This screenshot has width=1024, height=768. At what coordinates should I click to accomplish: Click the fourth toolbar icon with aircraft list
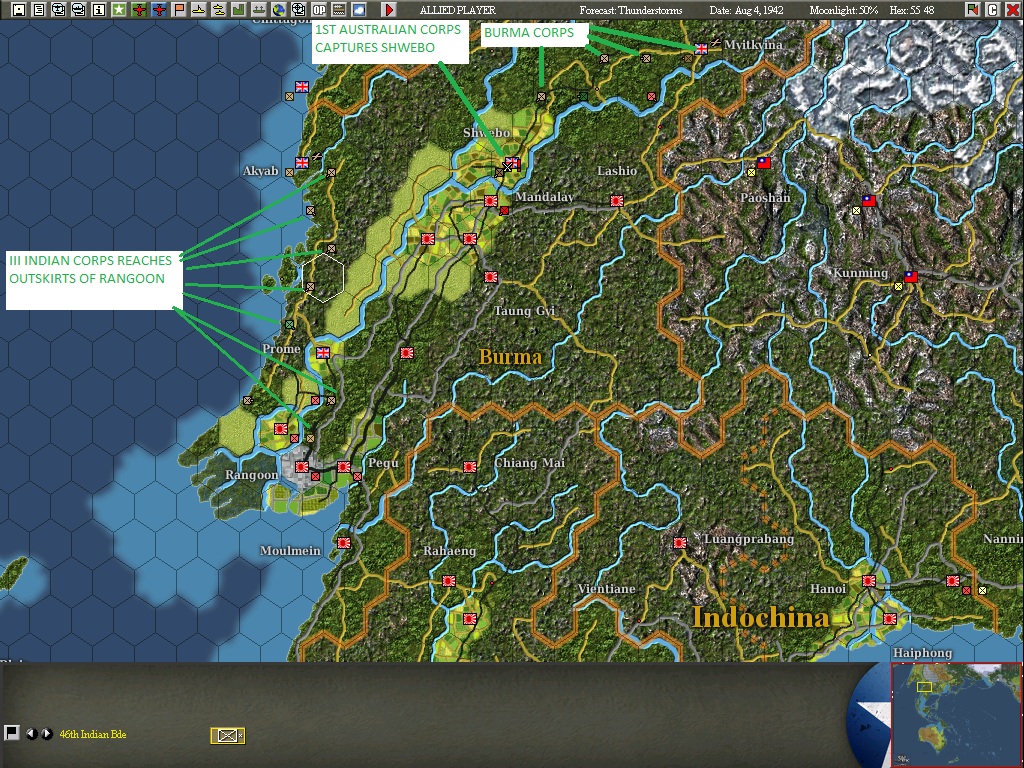[78, 9]
